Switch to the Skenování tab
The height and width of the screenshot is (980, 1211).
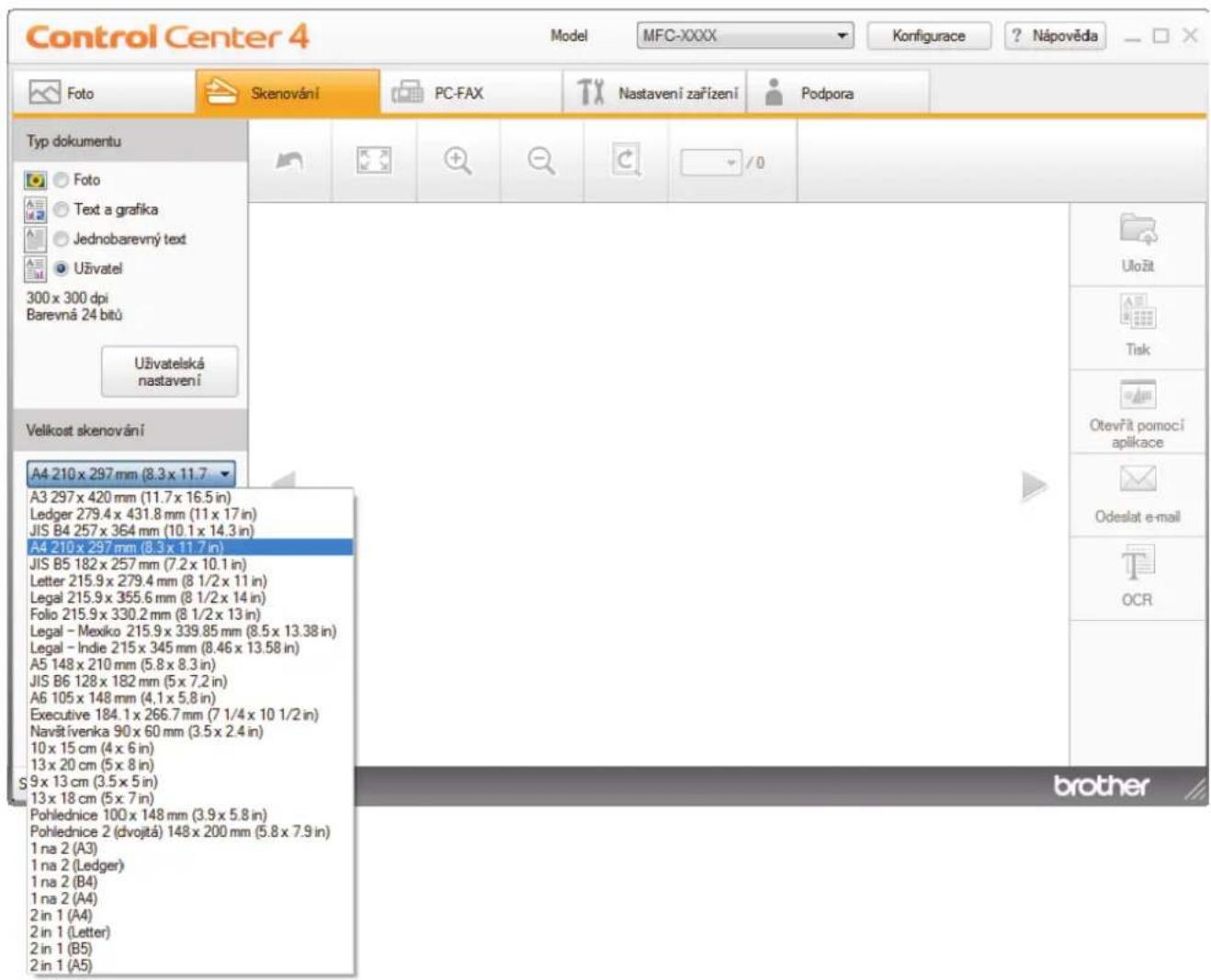click(x=288, y=93)
